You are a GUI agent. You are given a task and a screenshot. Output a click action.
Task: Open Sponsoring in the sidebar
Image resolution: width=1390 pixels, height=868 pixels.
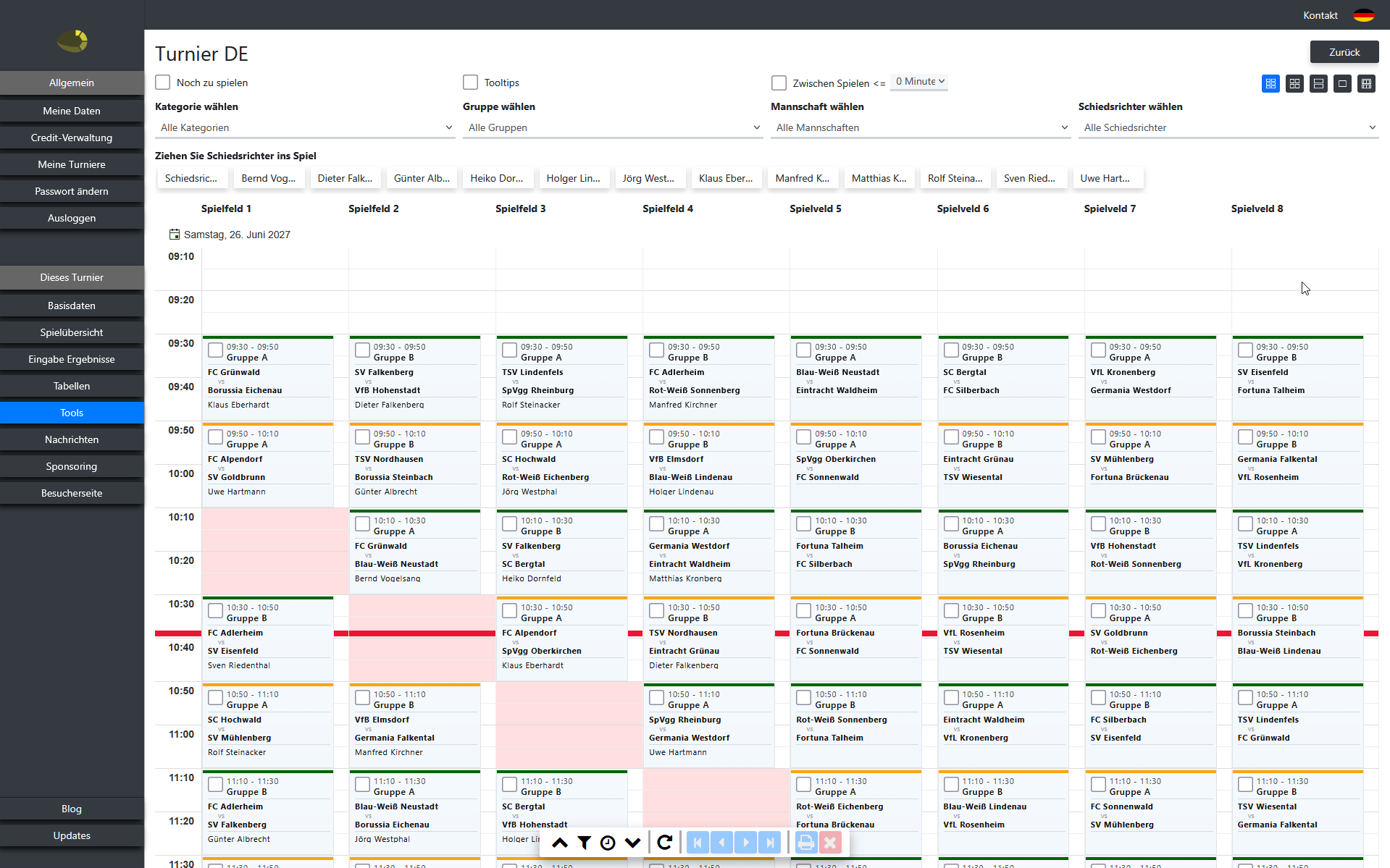[x=72, y=466]
